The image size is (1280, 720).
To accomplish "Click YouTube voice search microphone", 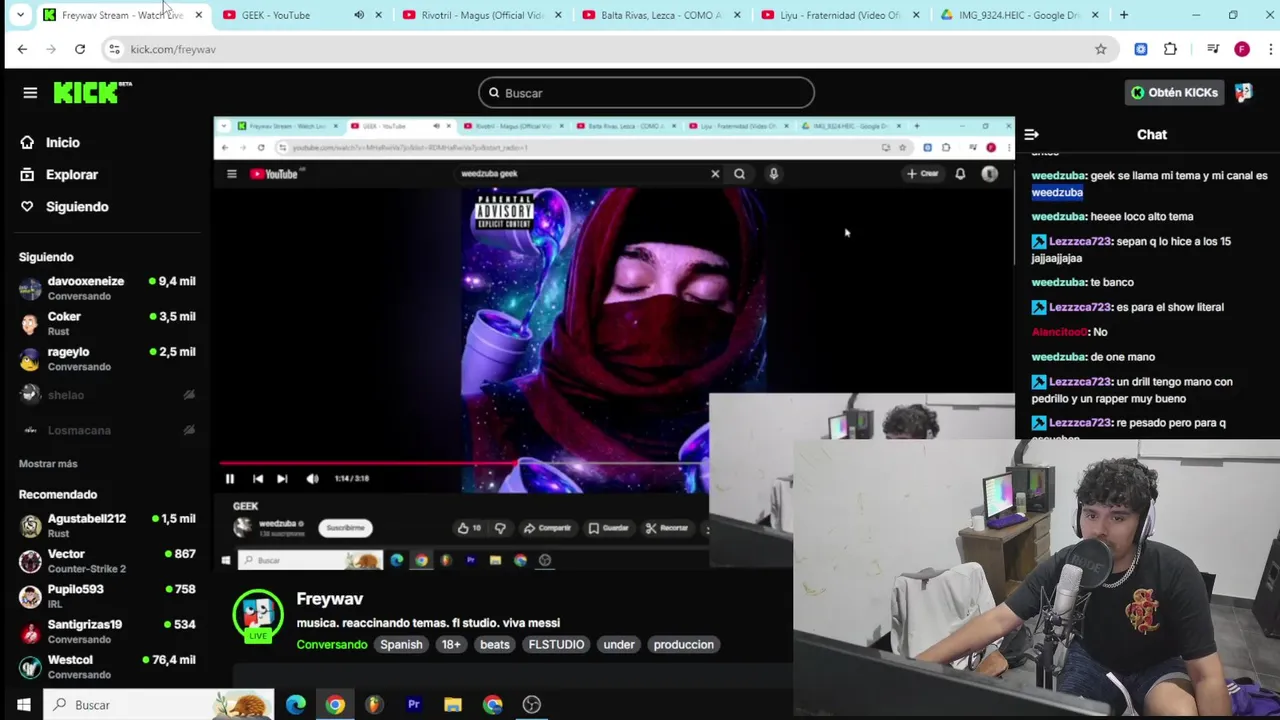I will point(773,174).
